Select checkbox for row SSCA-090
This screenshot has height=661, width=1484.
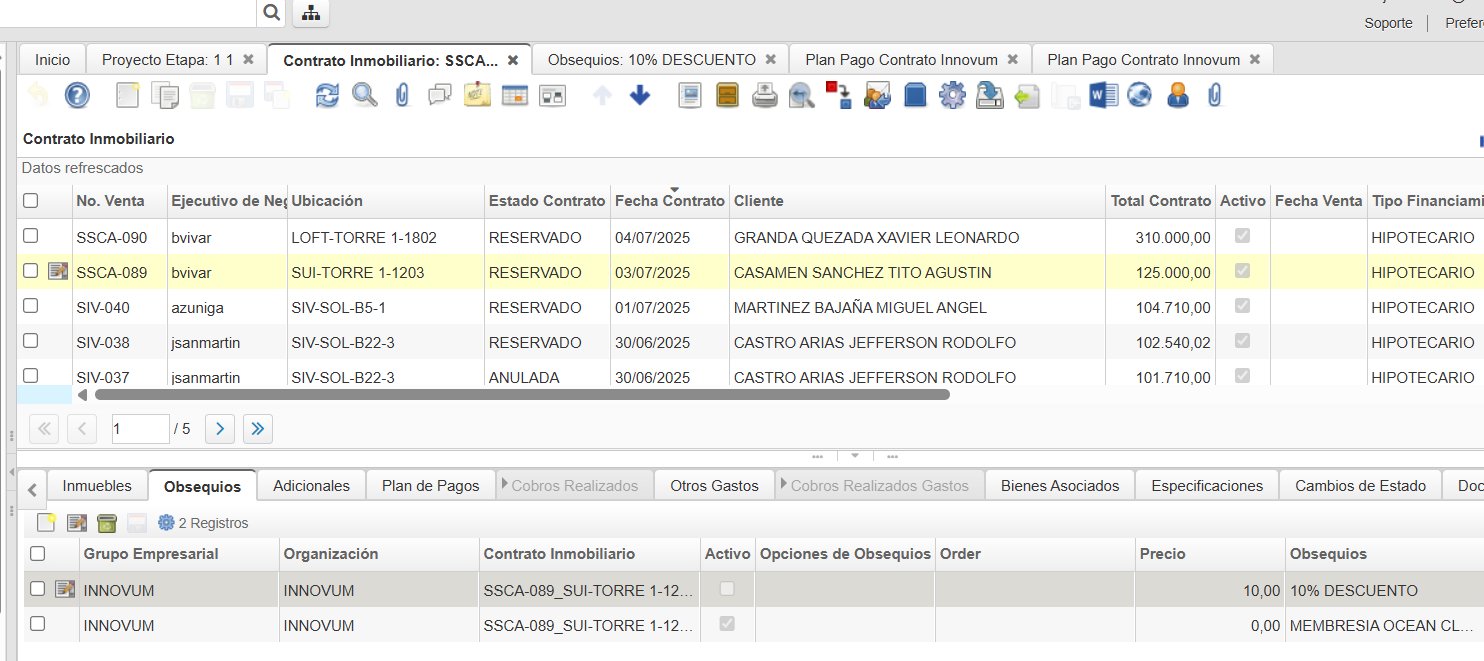coord(31,236)
